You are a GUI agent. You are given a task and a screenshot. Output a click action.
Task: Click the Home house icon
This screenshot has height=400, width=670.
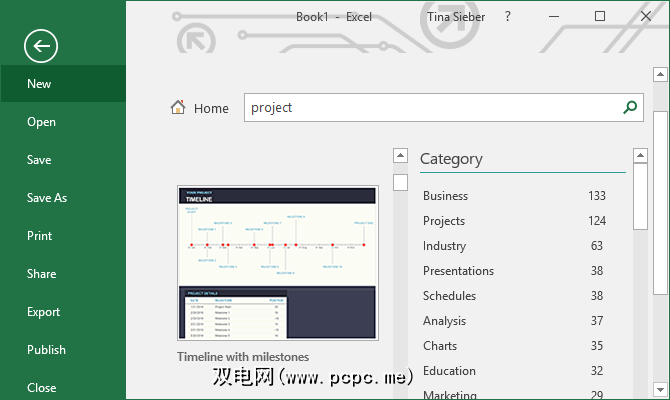click(x=178, y=107)
